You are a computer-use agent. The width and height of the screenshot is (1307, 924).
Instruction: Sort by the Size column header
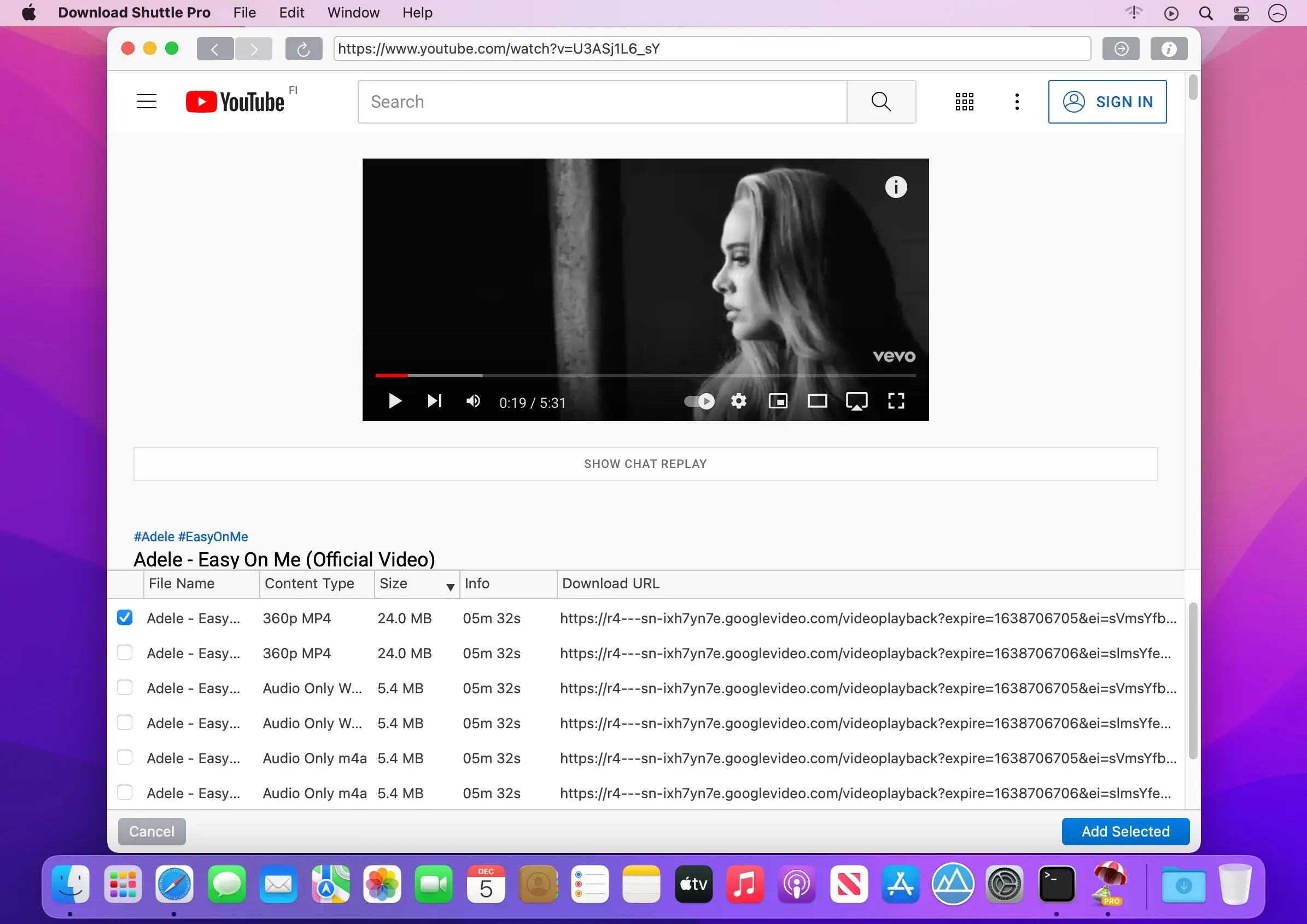coord(417,584)
